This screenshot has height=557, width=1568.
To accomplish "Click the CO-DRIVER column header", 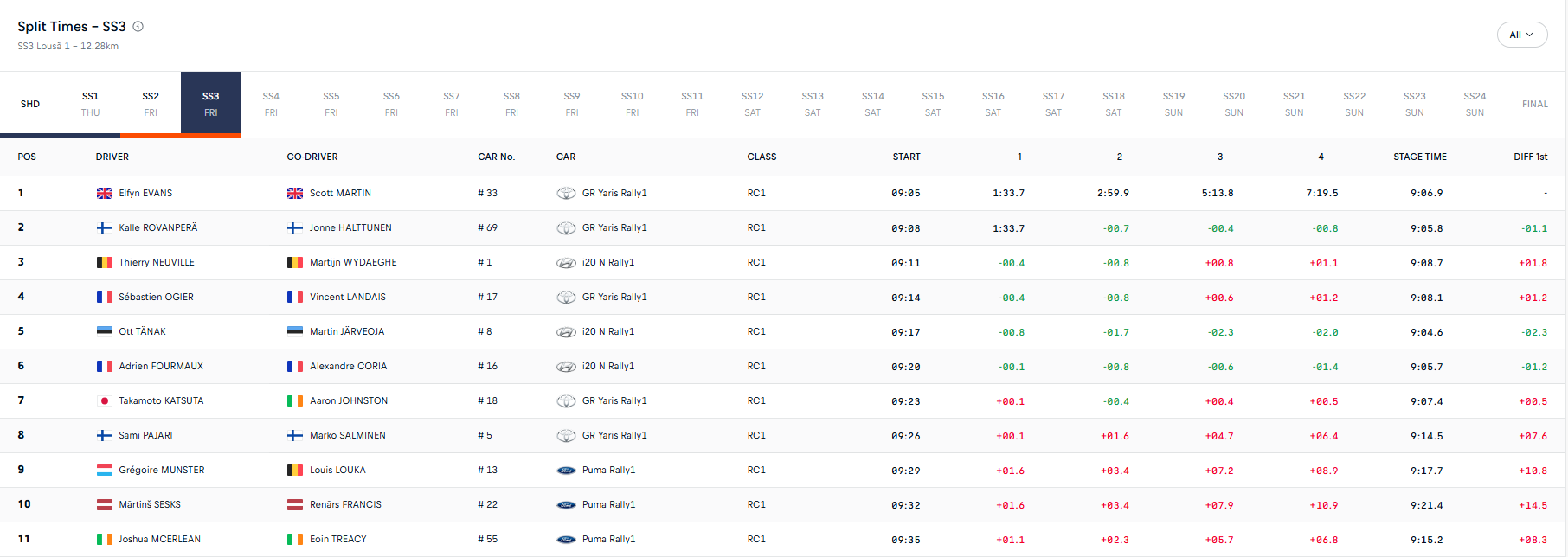I will [312, 157].
